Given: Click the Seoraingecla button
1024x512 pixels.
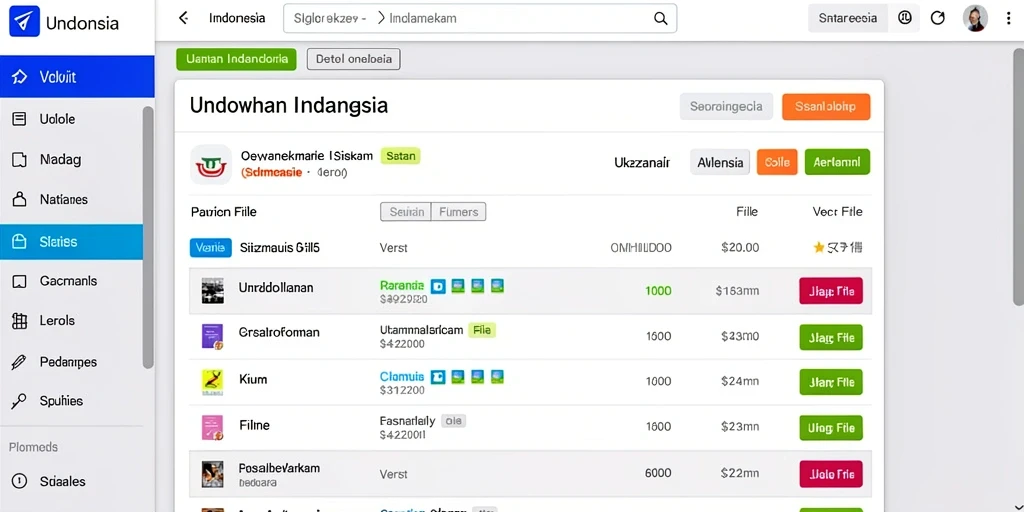Looking at the screenshot, I should click(x=726, y=106).
